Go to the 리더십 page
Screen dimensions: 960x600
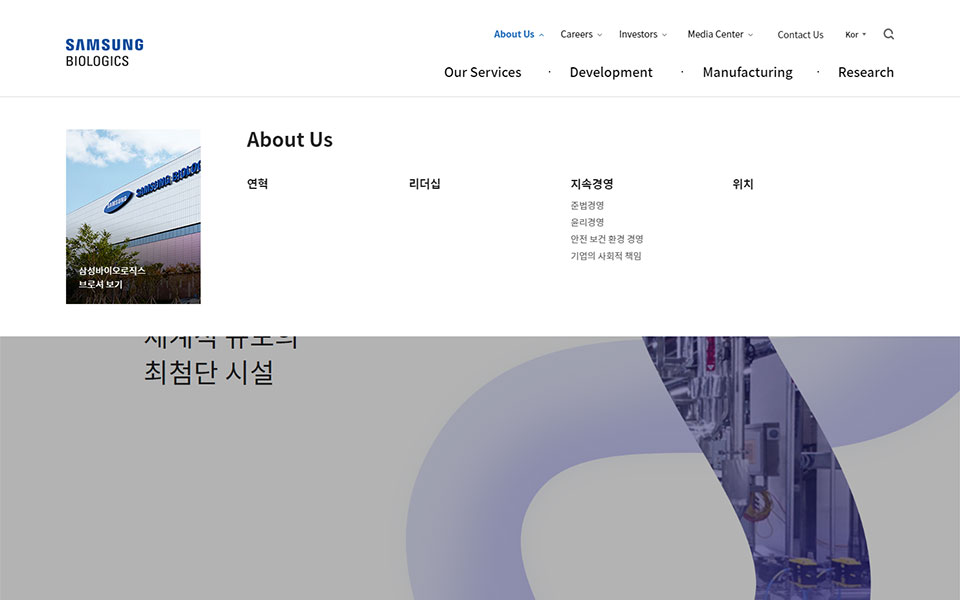424,184
